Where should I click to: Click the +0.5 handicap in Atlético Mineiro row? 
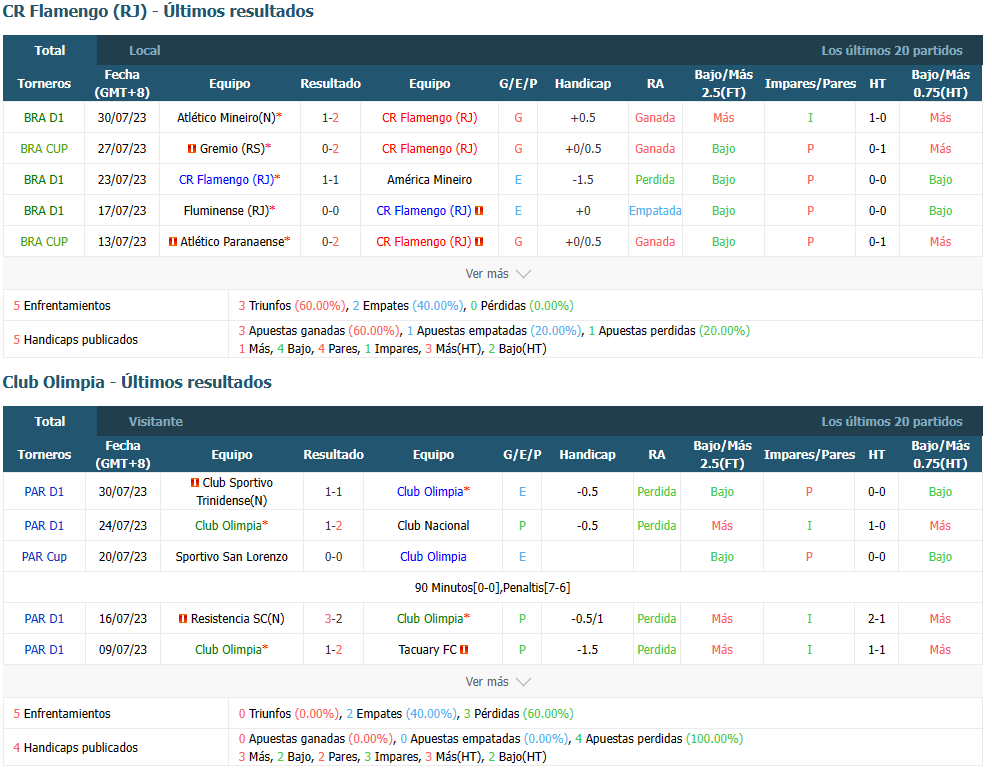coord(583,118)
